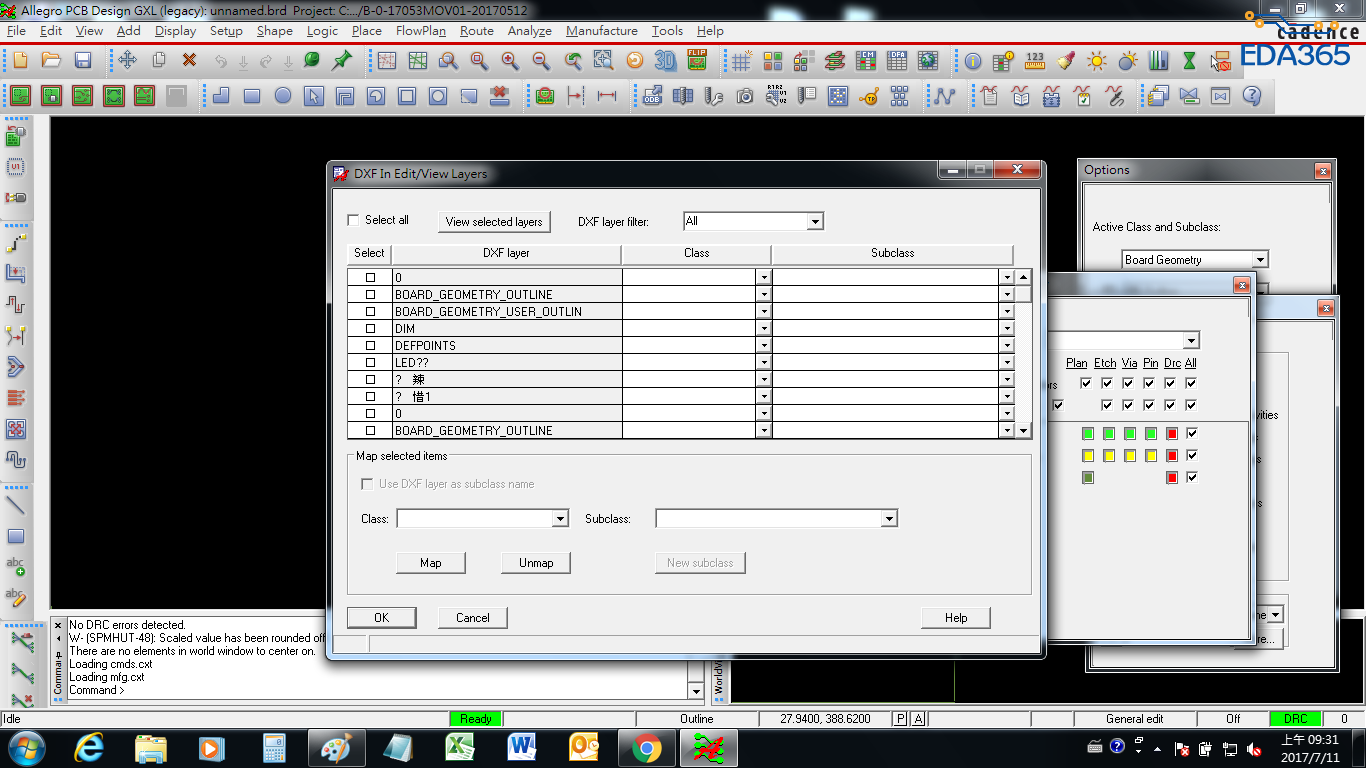Click the olive green color swatch

point(1088,478)
